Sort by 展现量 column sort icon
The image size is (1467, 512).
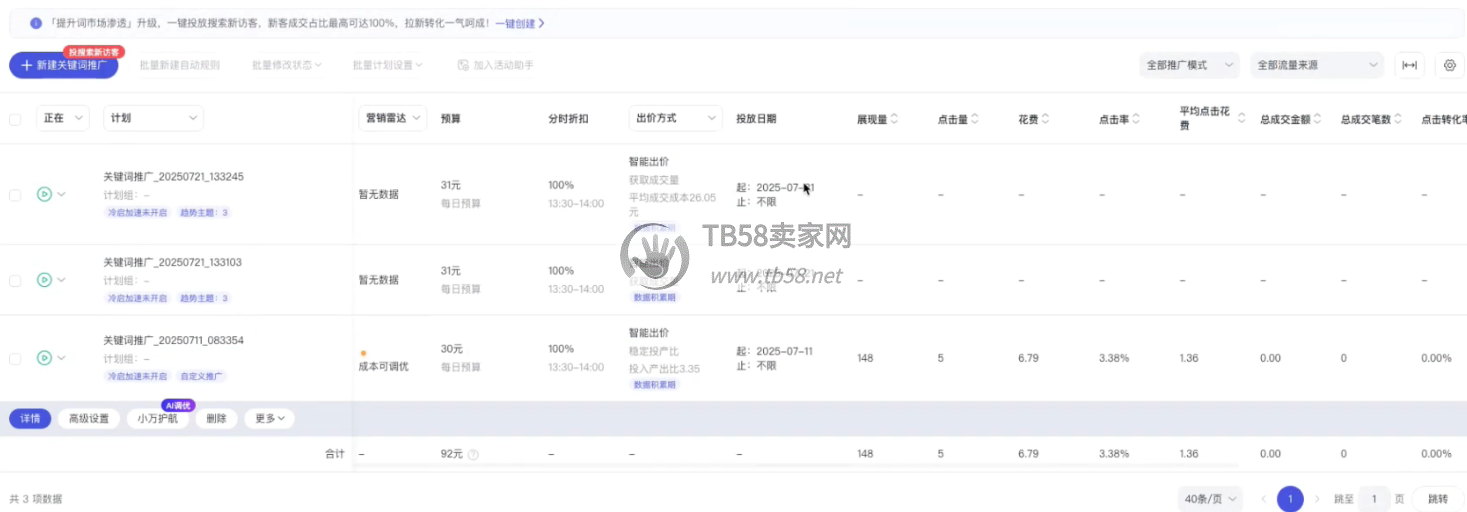894,119
